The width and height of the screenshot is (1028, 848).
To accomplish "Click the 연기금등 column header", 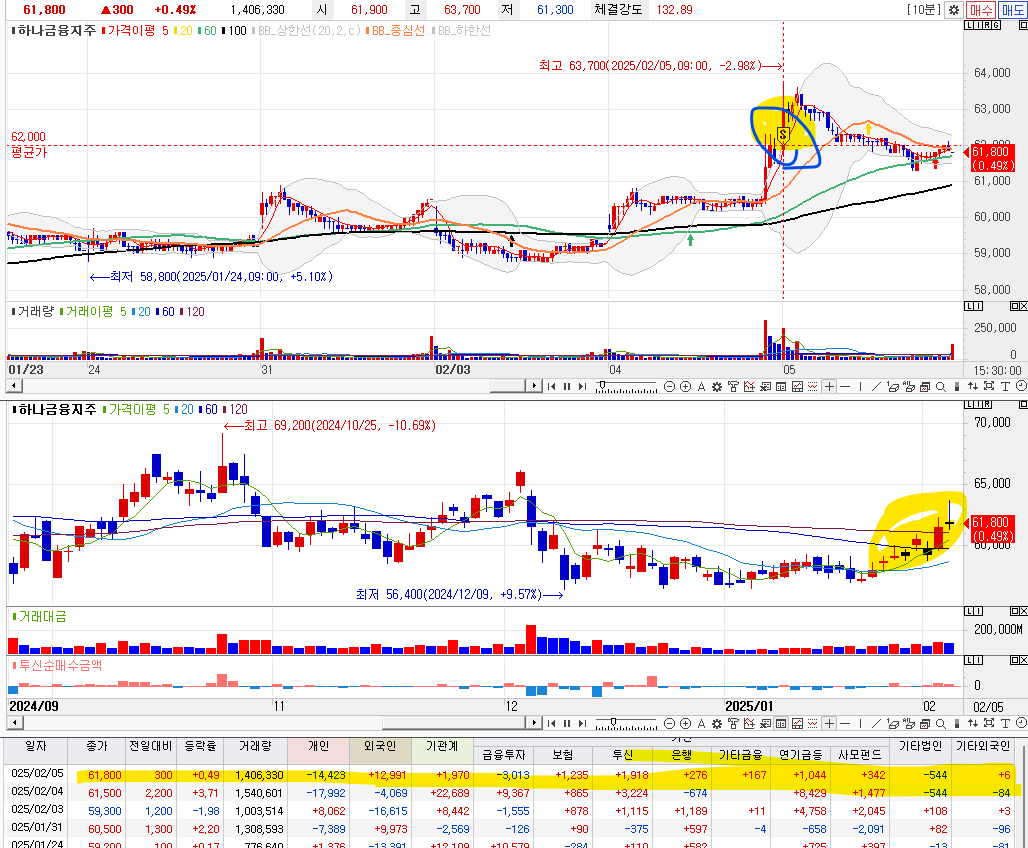I will click(799, 755).
